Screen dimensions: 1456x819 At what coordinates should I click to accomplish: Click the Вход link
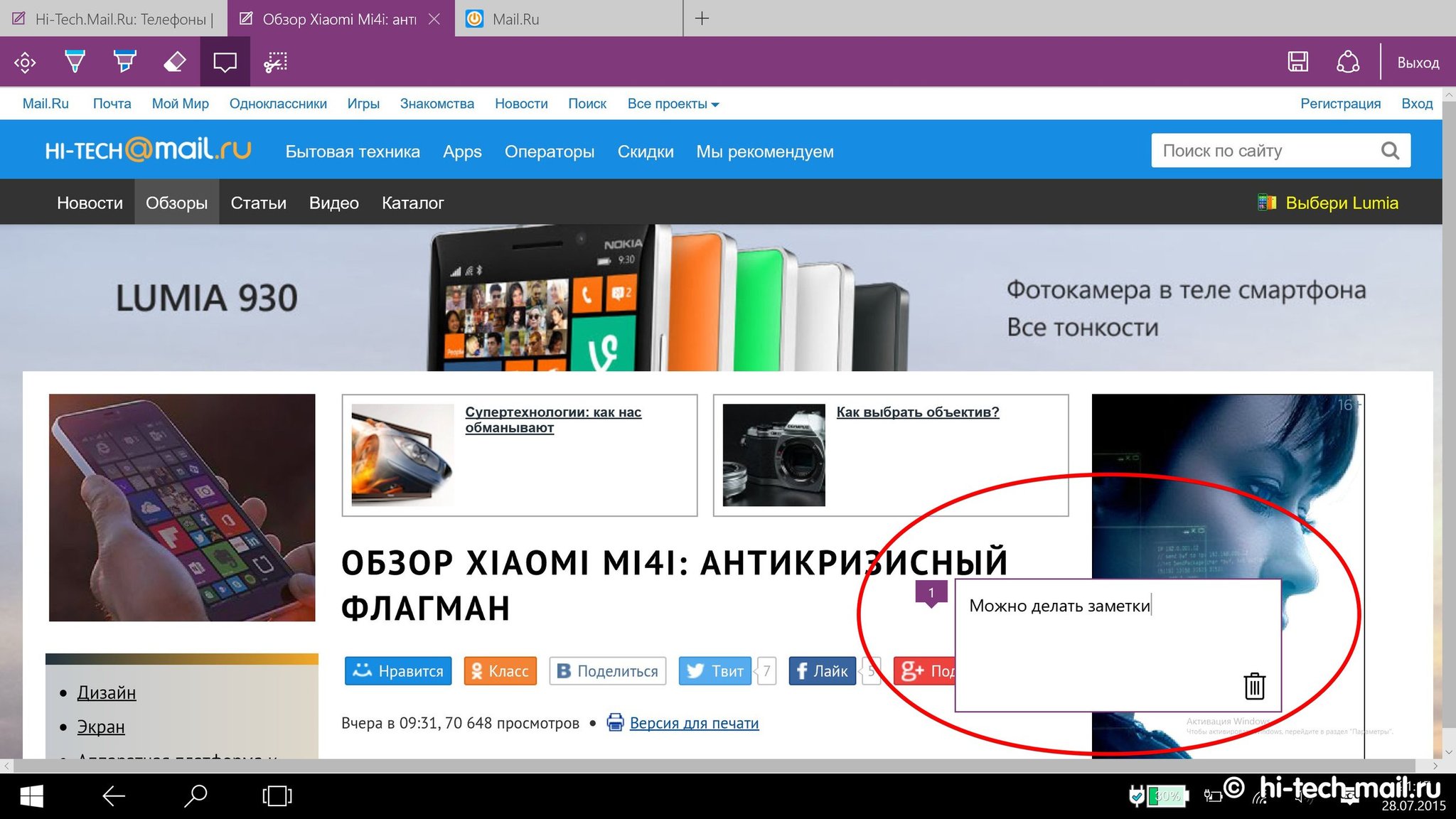coord(1417,104)
